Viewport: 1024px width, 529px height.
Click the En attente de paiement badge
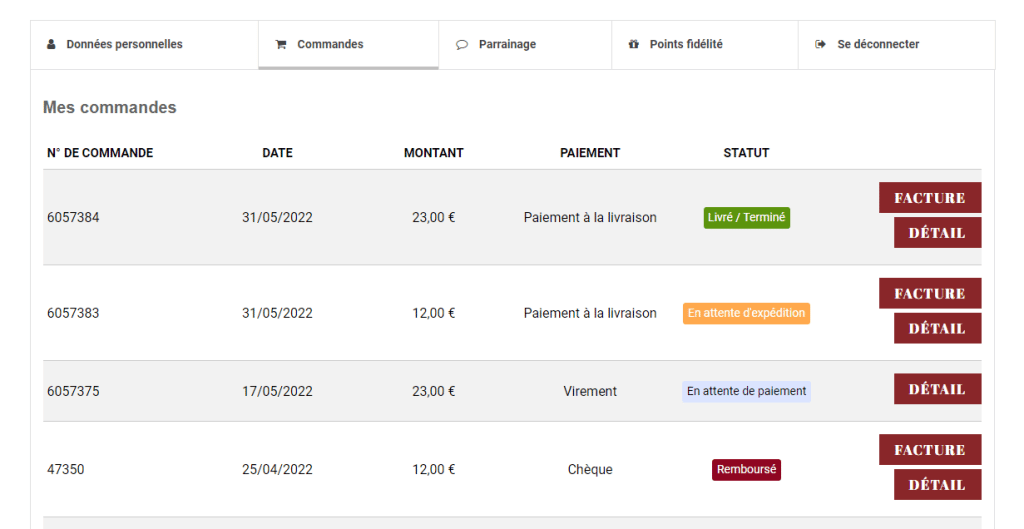[x=746, y=391]
